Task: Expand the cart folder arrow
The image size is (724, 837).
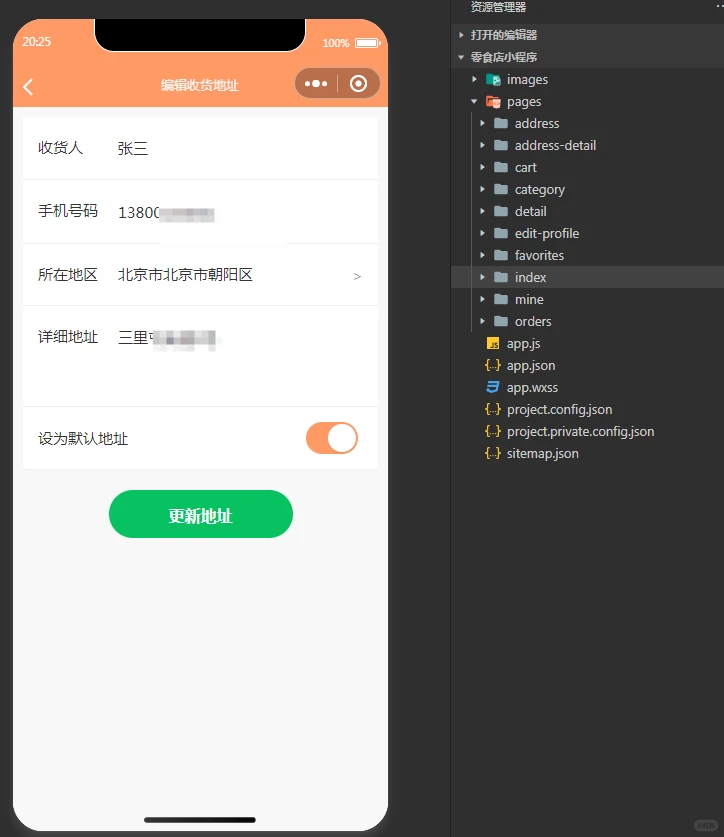Action: pos(482,167)
